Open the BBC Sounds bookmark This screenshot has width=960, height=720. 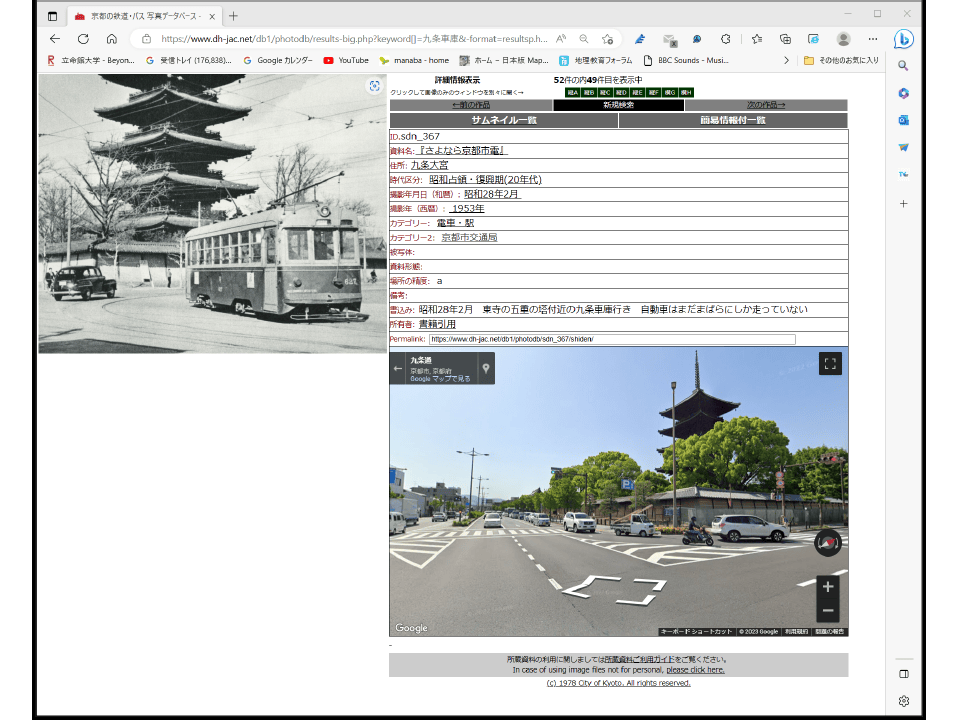click(x=685, y=60)
